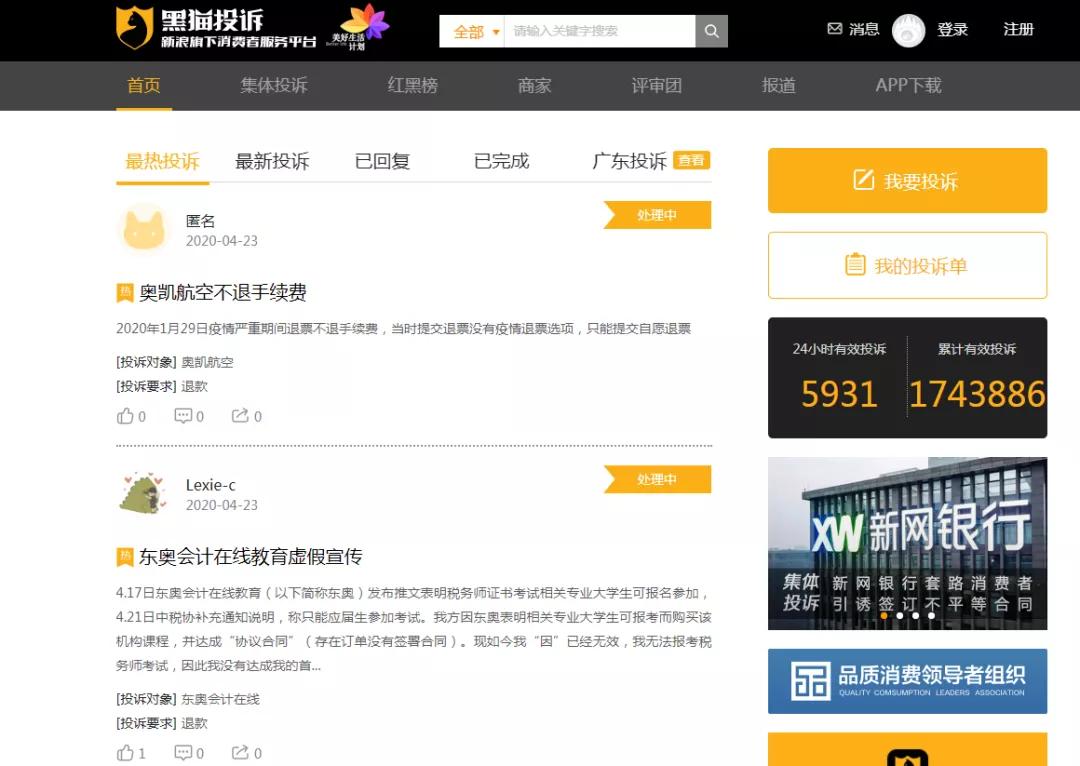Screen dimensions: 1080x766
Task: Go to the 首页 navigation tab
Action: 143,85
